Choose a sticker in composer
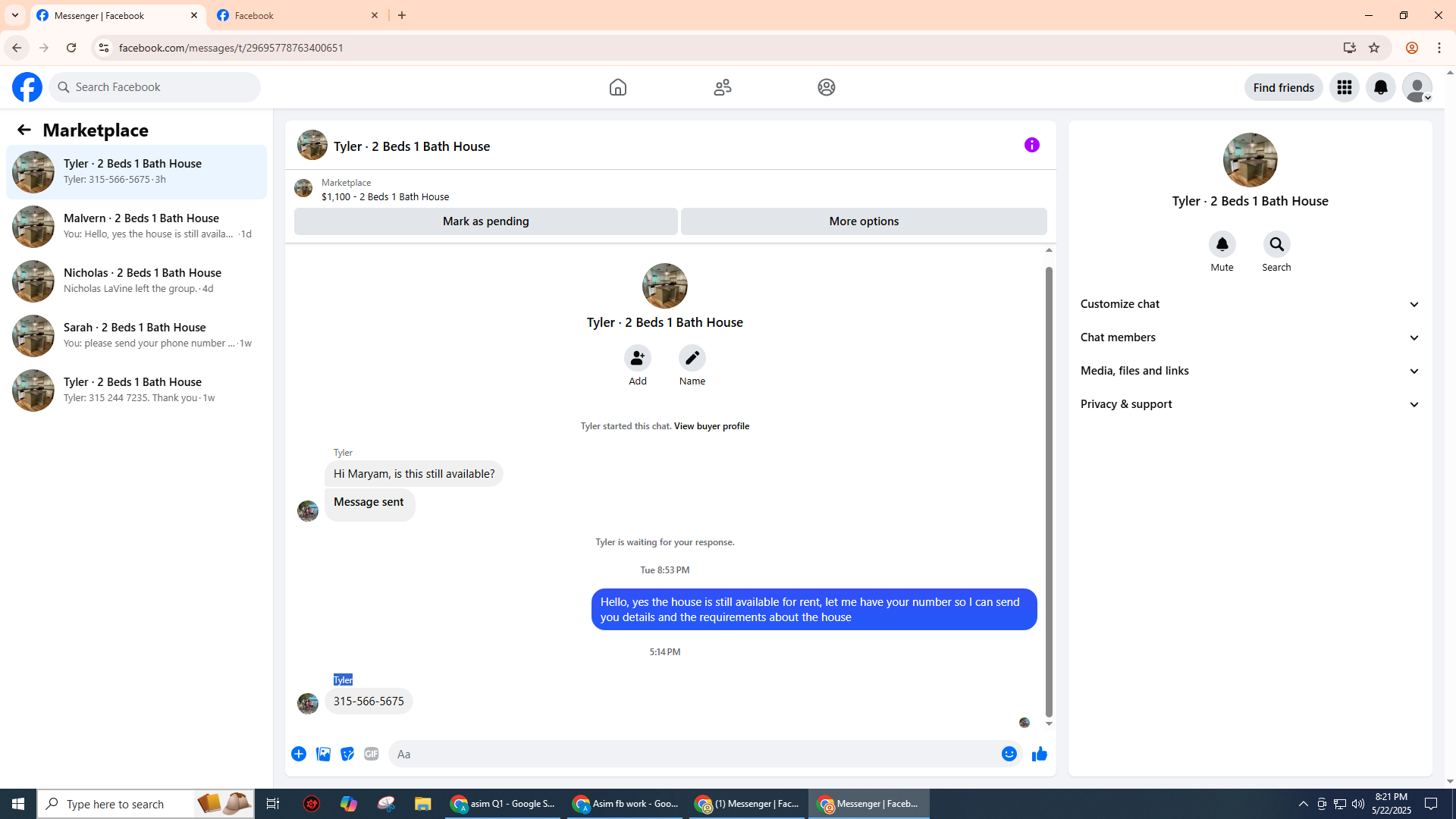 point(347,754)
